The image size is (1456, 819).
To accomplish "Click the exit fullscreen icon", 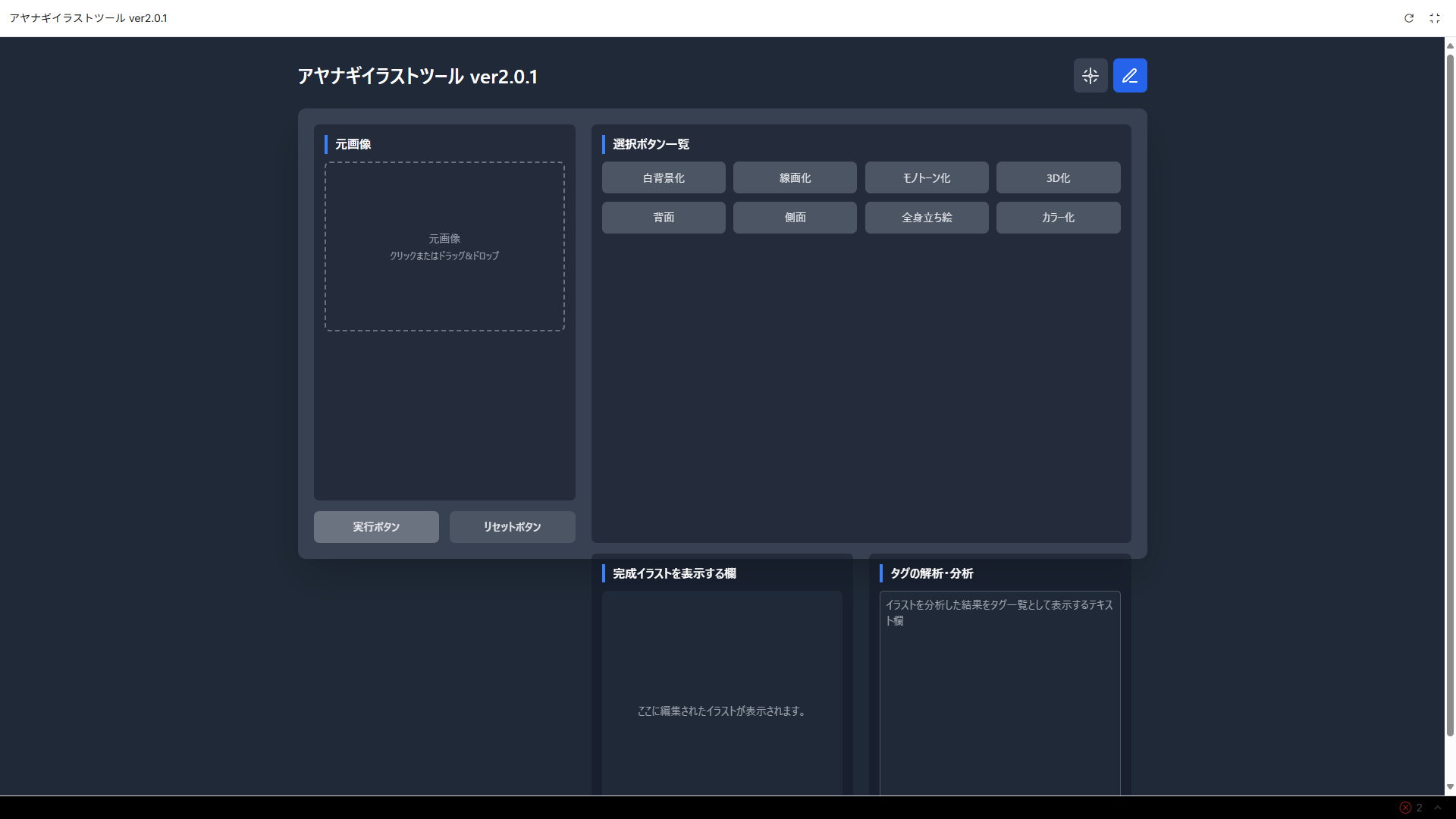I will coord(1435,18).
